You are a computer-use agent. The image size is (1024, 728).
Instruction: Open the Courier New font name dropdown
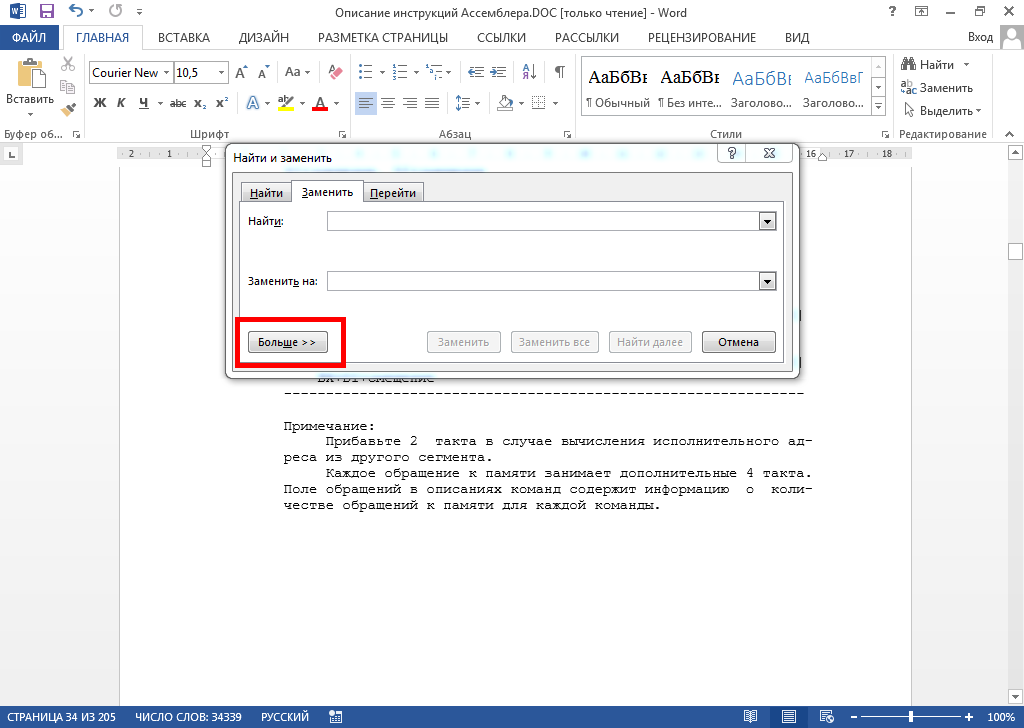tap(166, 73)
